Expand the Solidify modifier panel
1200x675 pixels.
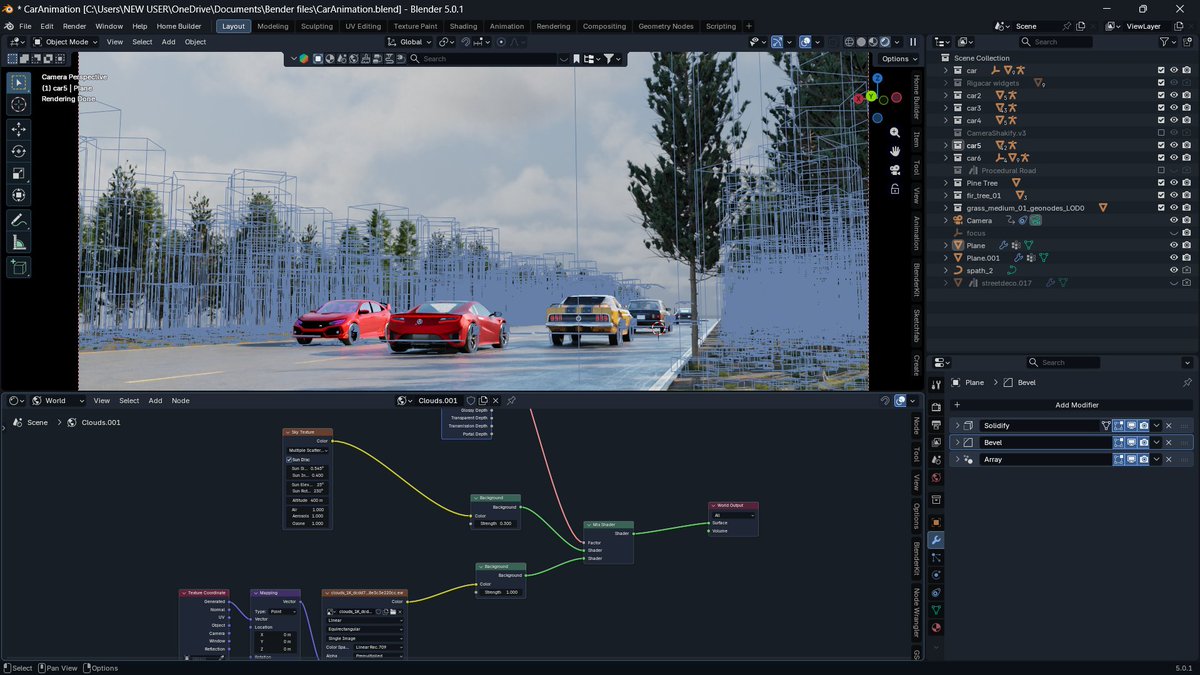957,425
